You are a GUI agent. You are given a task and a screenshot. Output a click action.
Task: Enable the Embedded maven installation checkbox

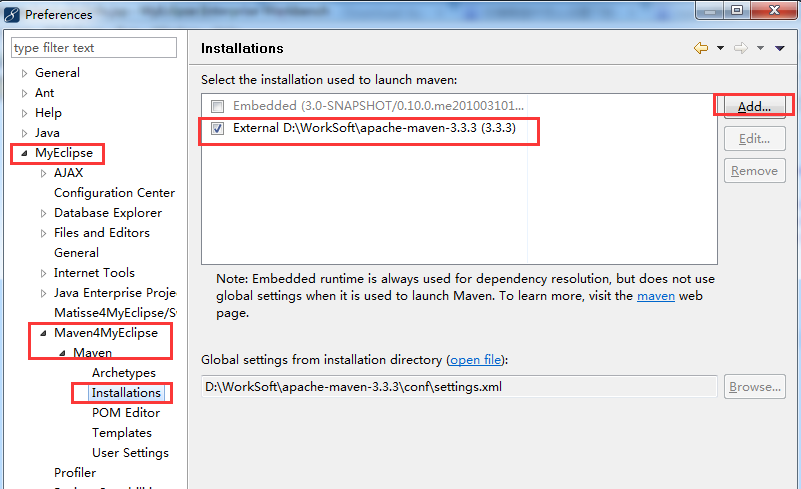tap(218, 106)
